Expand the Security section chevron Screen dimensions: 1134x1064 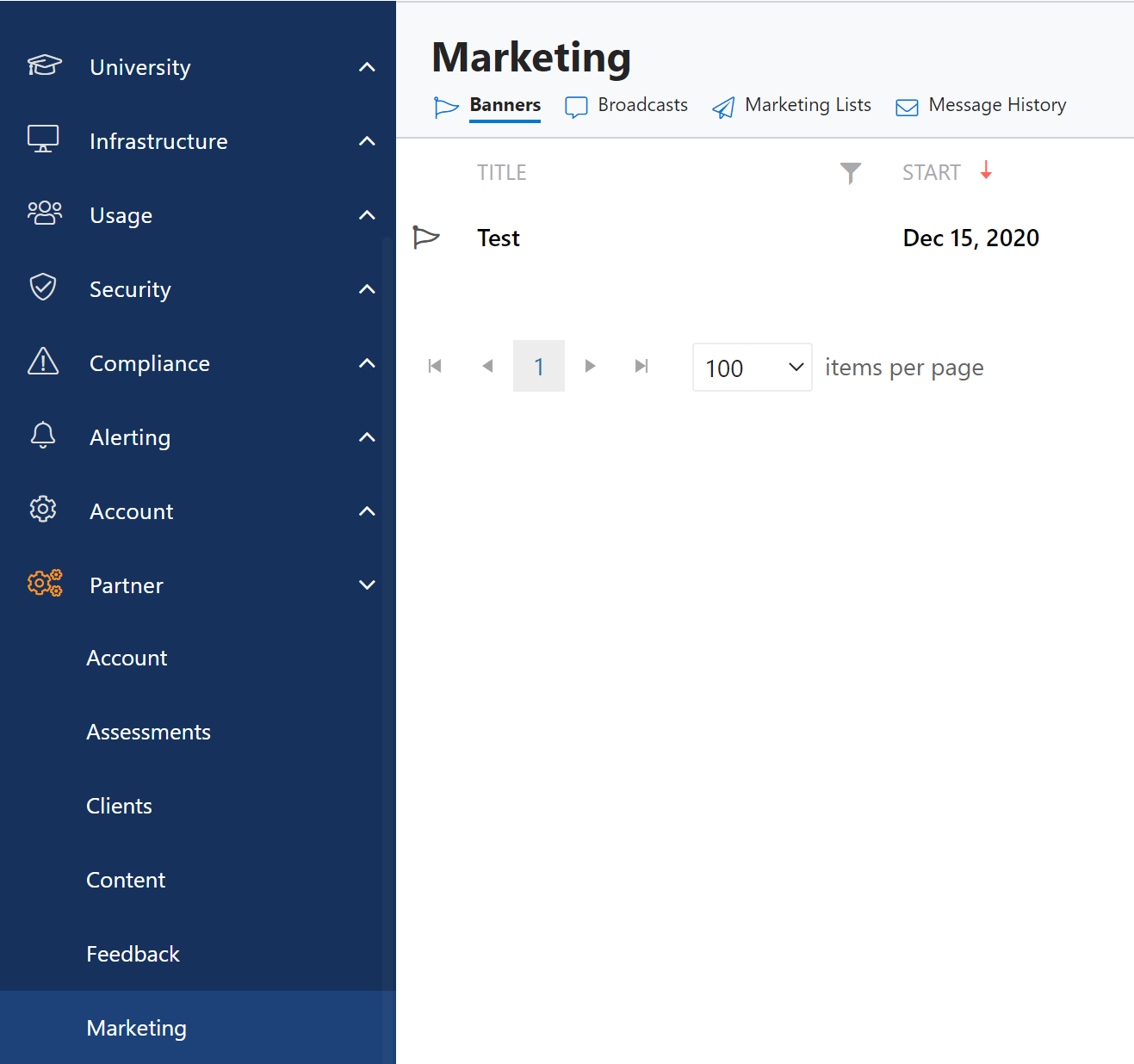367,289
